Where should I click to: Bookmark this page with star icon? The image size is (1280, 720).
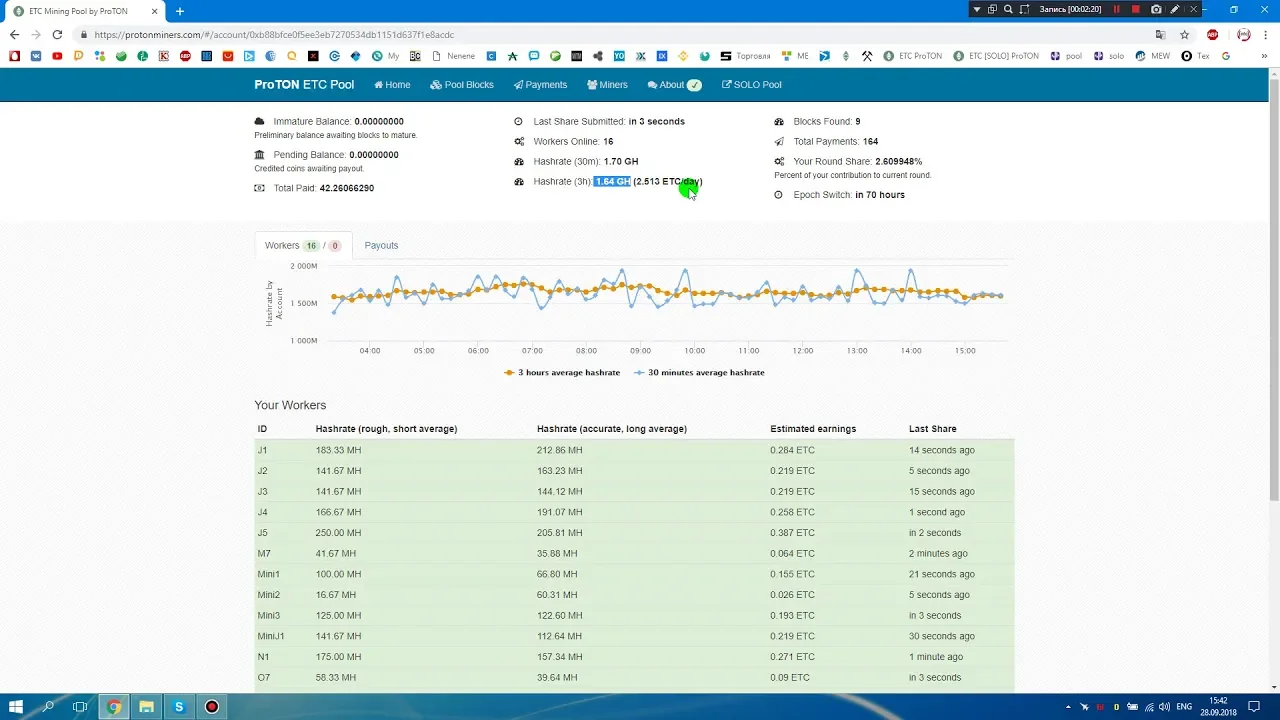tap(1184, 34)
